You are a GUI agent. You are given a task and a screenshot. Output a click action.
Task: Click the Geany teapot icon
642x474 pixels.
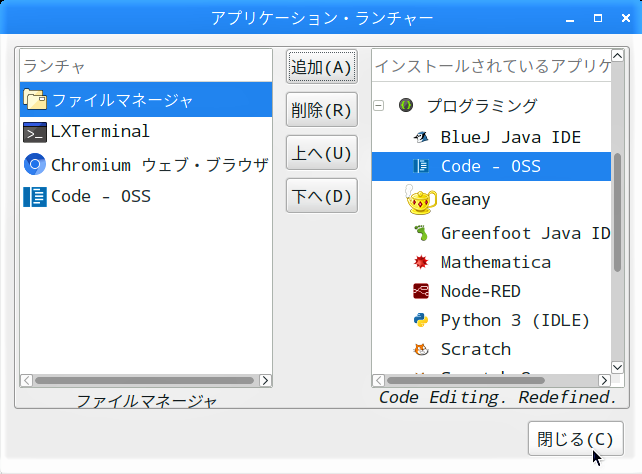[x=421, y=199]
